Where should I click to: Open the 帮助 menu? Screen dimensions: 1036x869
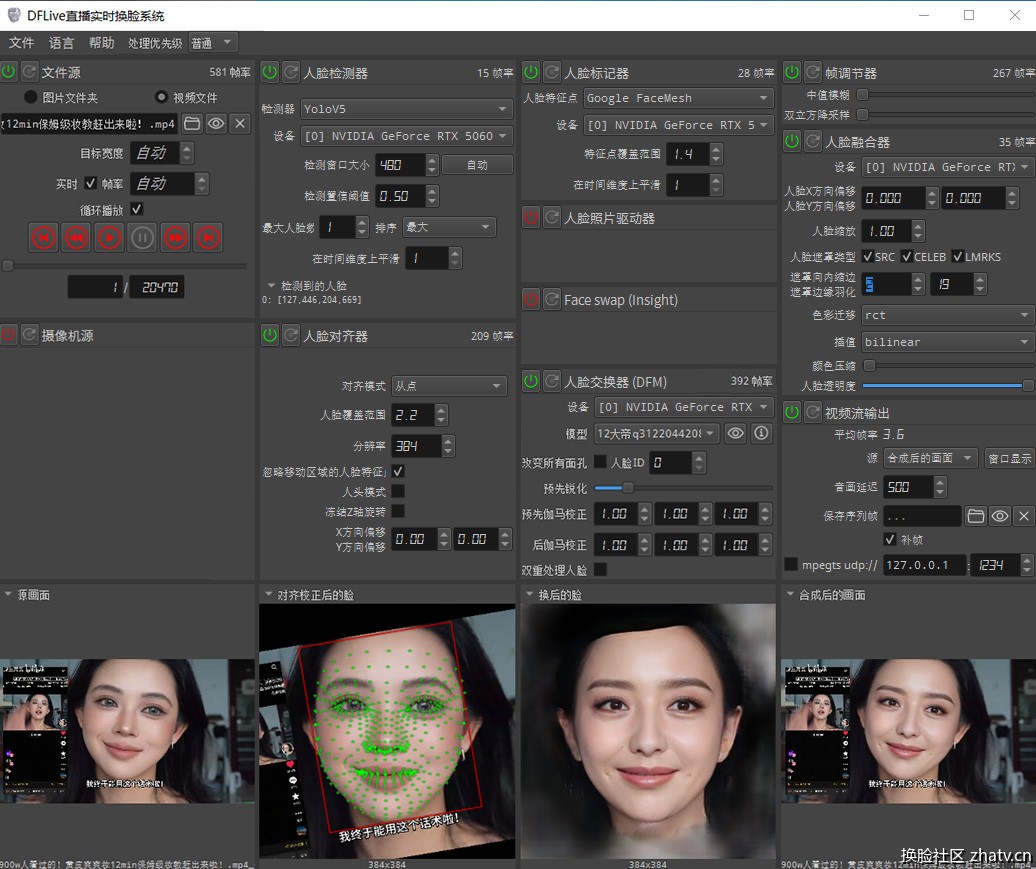101,43
